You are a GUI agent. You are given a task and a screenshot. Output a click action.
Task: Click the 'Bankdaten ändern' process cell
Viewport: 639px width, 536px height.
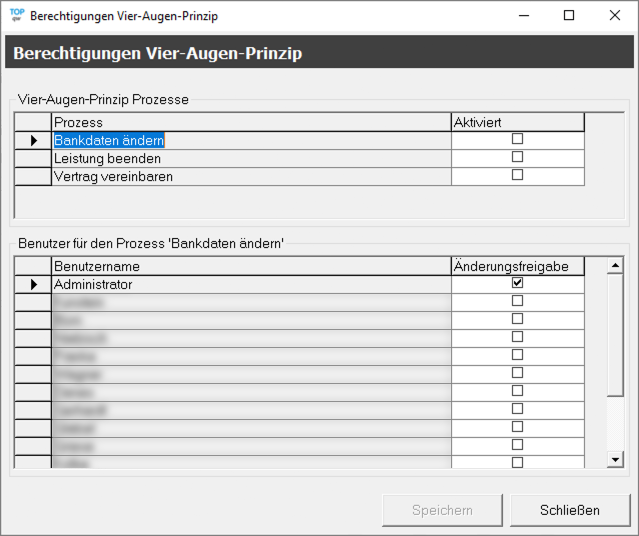pos(109,141)
